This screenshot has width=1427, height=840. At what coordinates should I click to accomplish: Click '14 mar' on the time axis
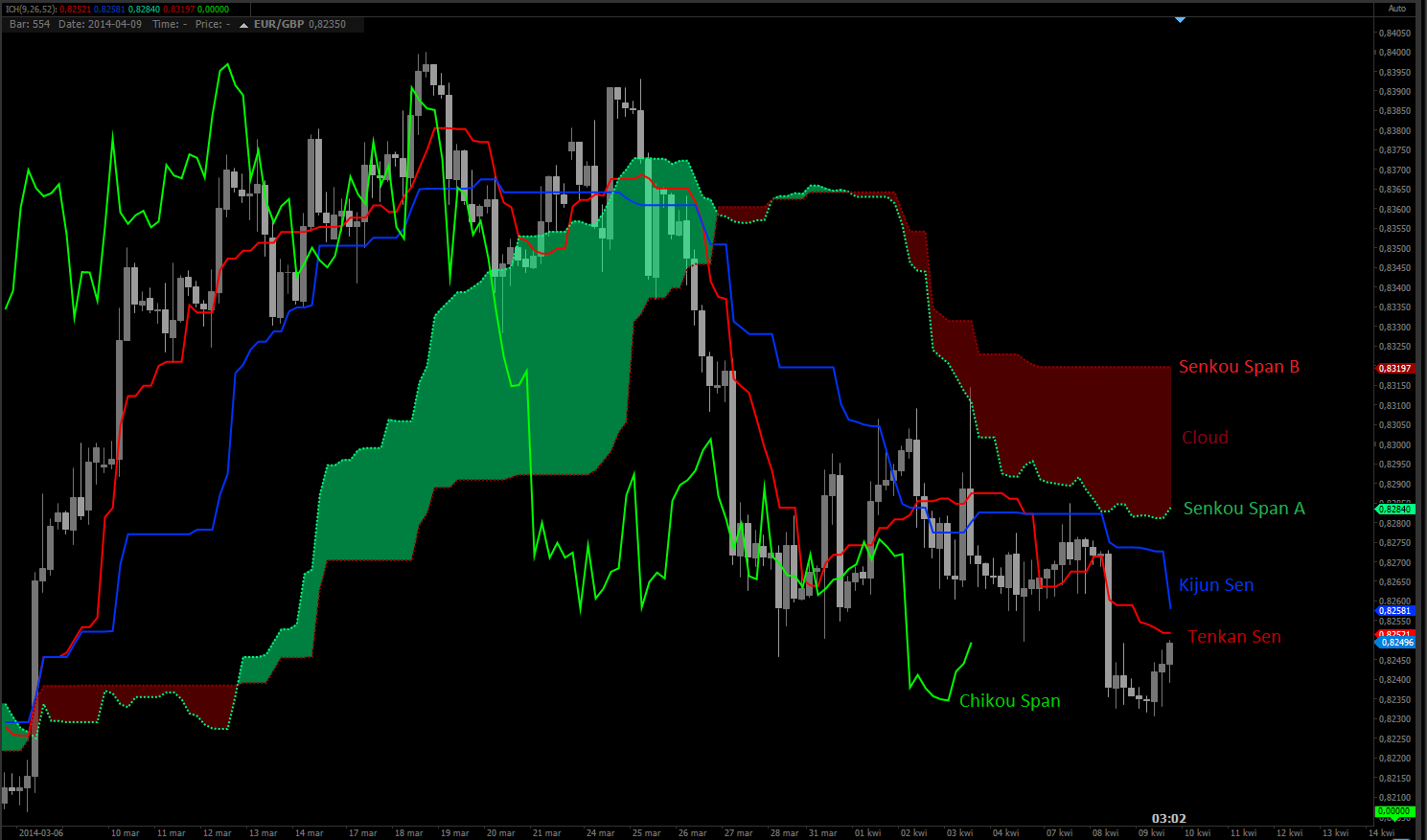(x=310, y=833)
